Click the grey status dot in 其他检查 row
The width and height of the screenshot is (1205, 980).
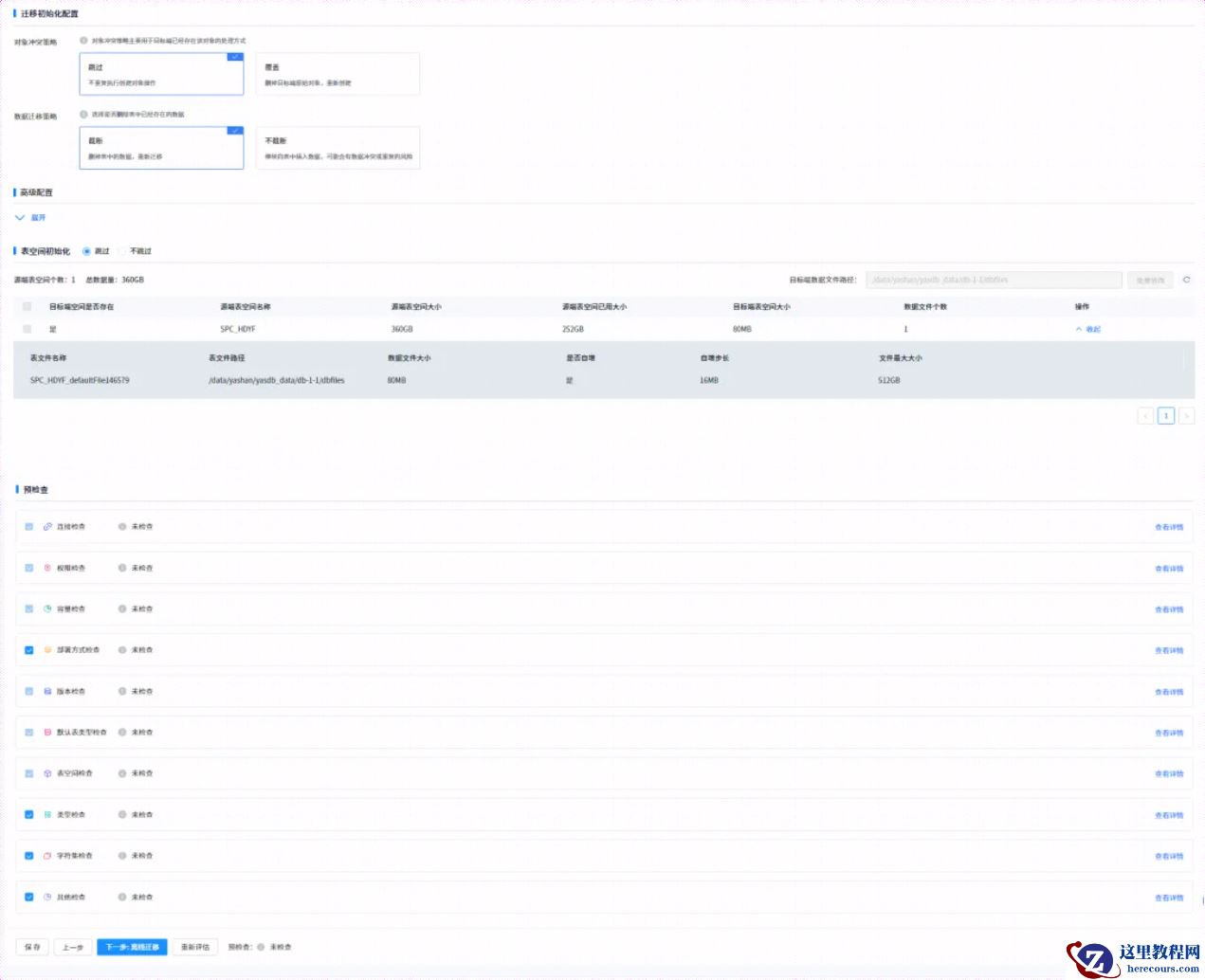tap(122, 897)
